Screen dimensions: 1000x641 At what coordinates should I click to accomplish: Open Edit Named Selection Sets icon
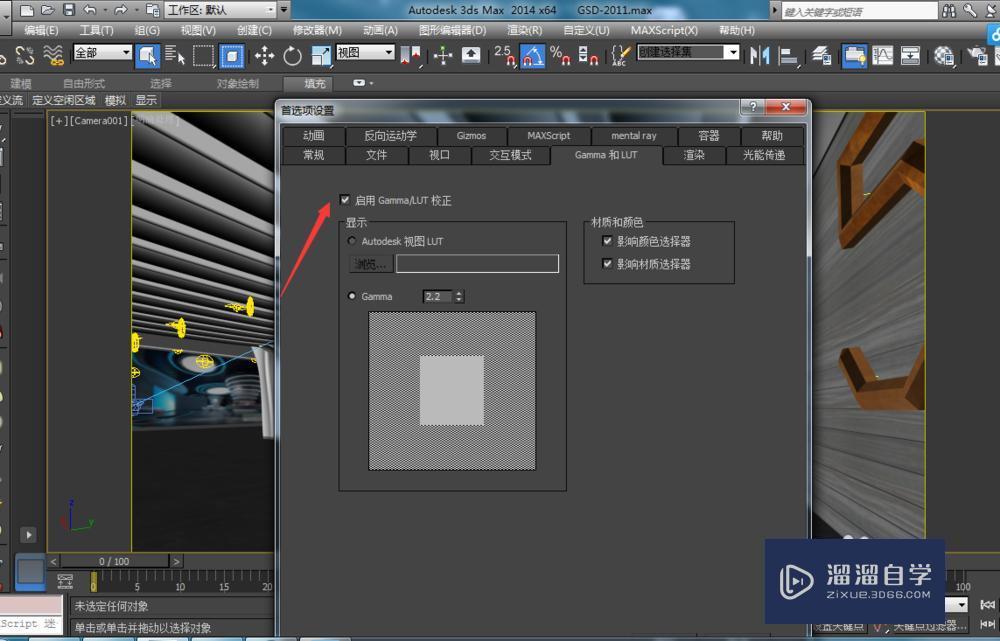click(x=620, y=55)
